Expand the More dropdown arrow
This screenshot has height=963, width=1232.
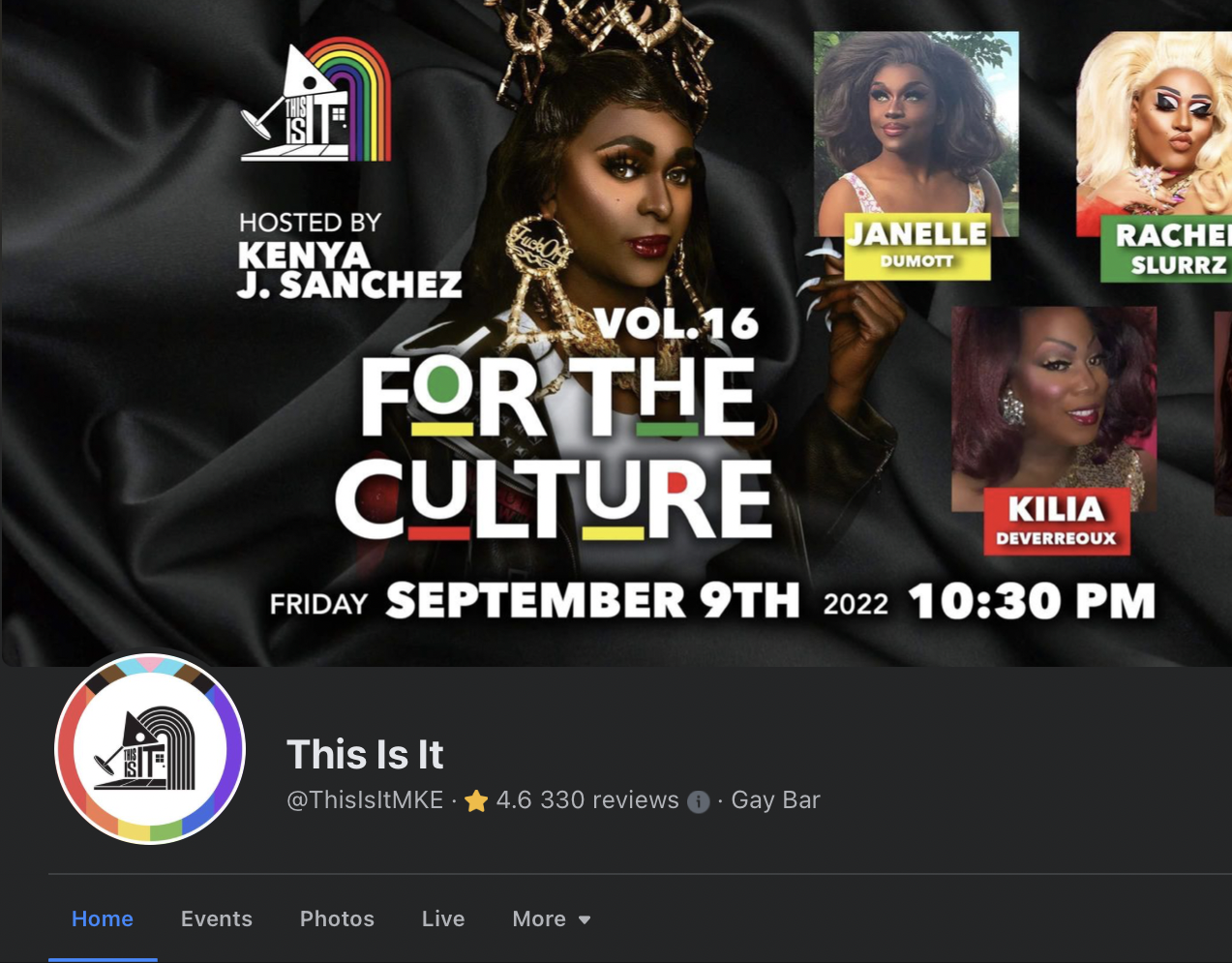coord(585,919)
